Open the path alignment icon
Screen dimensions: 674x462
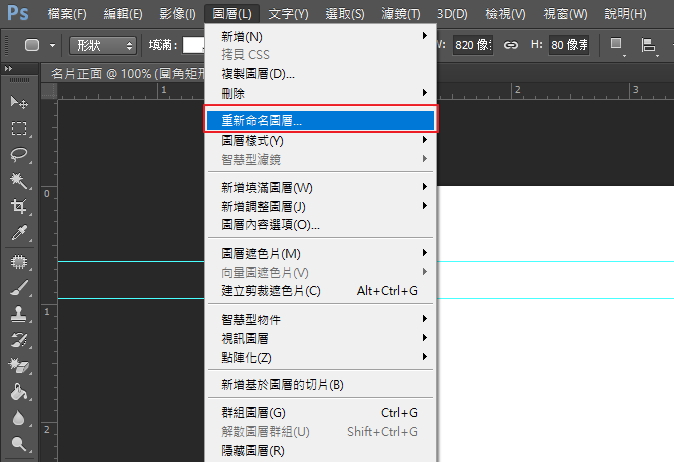(x=648, y=45)
